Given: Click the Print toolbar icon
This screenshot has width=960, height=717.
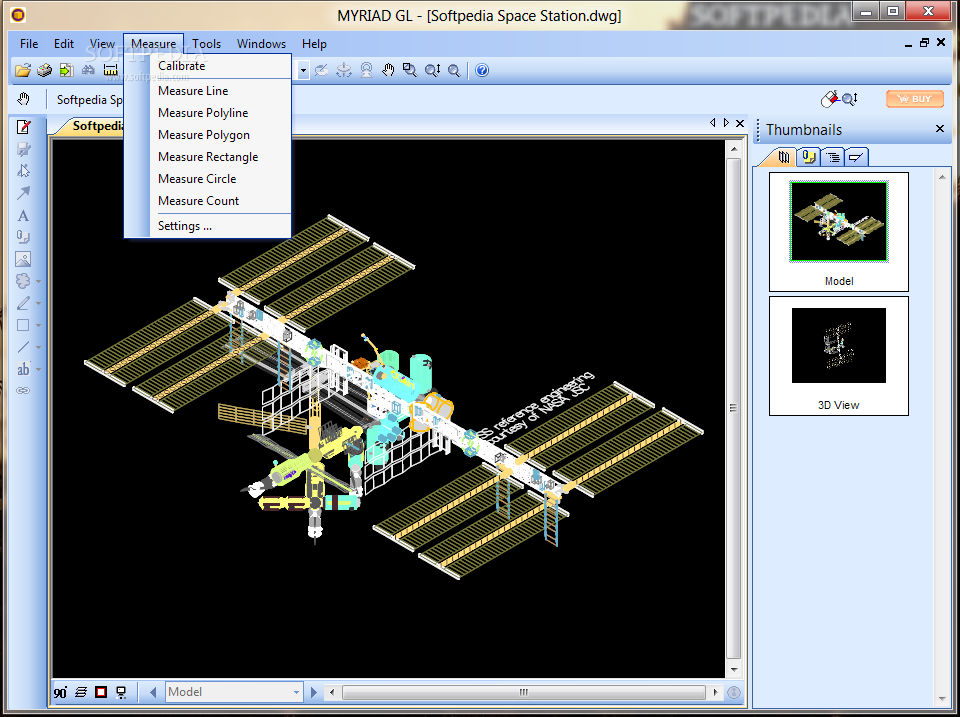Looking at the screenshot, I should click(44, 70).
